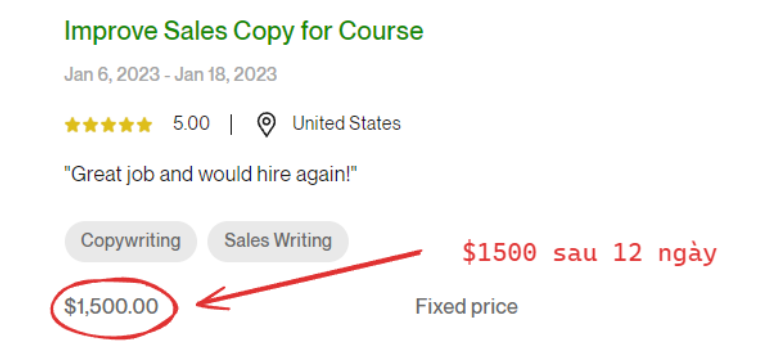The image size is (759, 361).
Task: Click the red hand-drawn circle outline
Action: (114, 279)
